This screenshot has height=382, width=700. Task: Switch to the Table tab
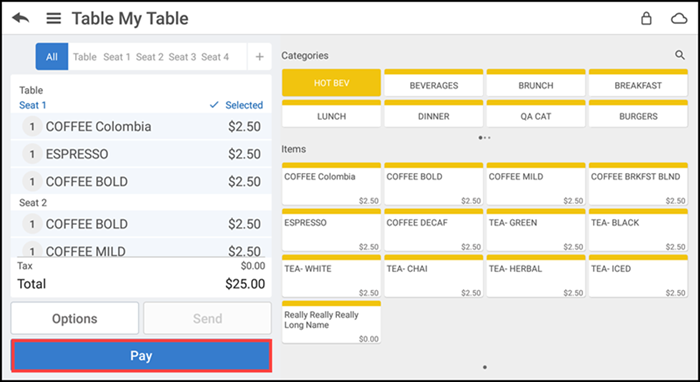[85, 57]
